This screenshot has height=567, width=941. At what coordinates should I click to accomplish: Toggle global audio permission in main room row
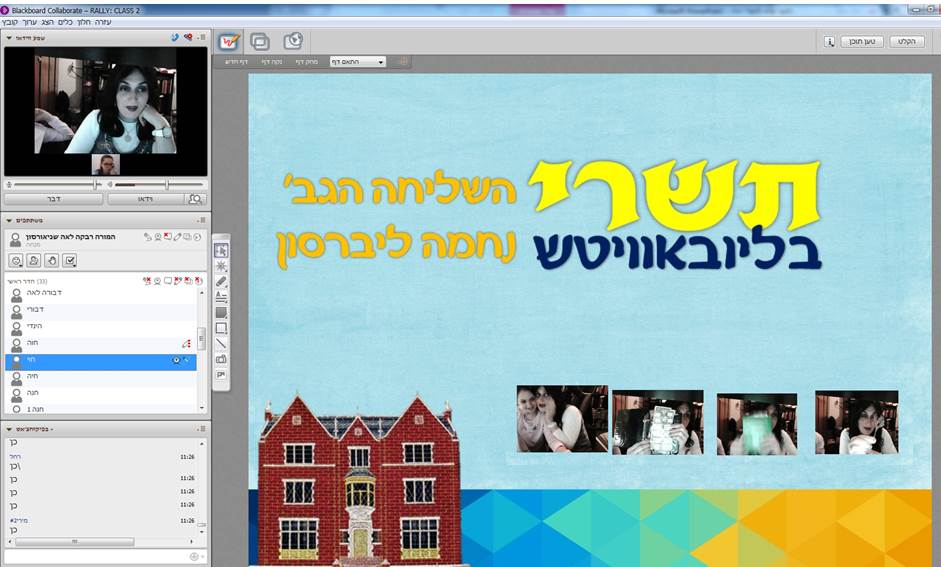pos(147,281)
